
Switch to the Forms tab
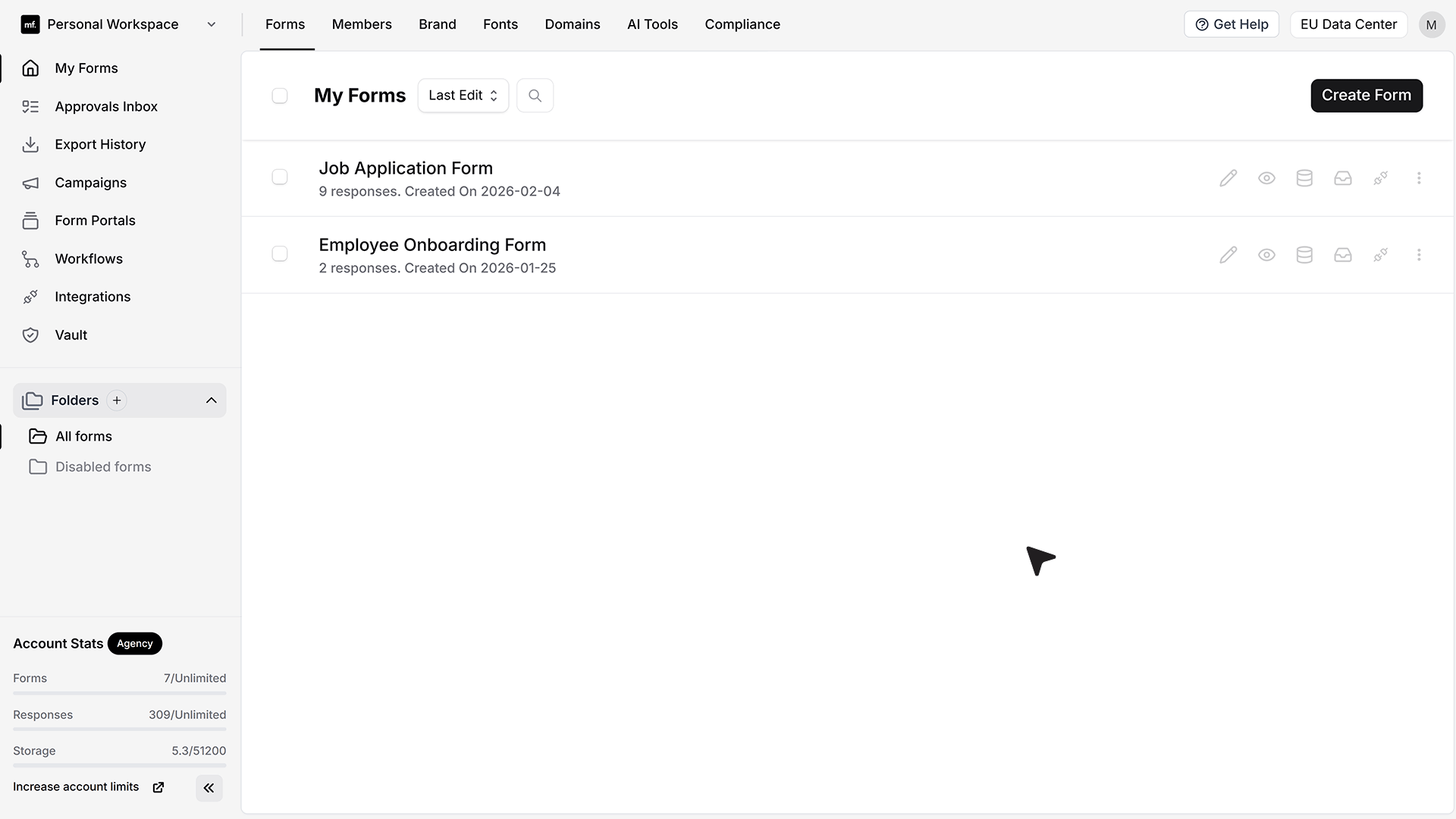tap(285, 24)
